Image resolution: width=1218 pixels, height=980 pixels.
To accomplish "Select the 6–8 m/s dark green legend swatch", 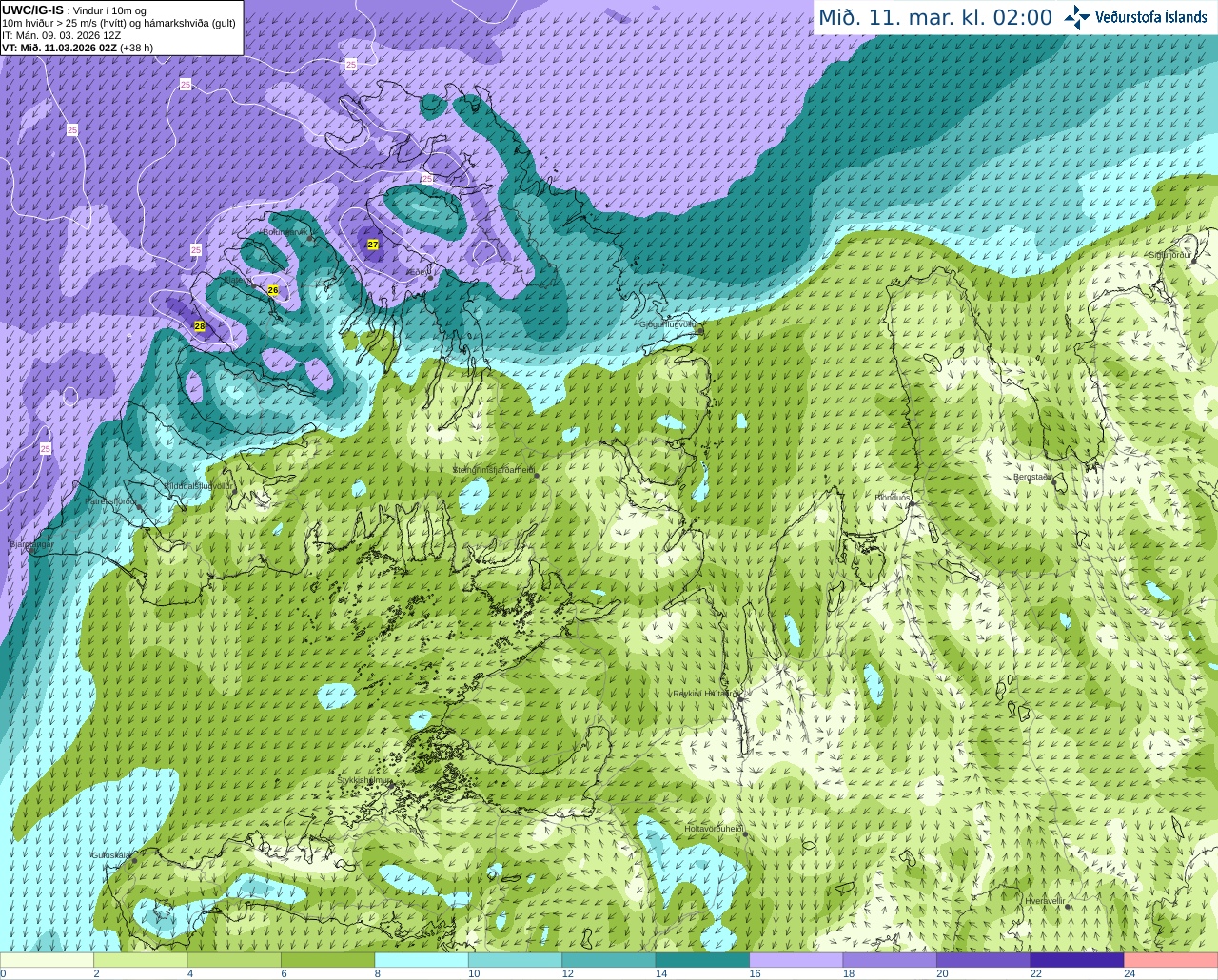I will point(328,960).
